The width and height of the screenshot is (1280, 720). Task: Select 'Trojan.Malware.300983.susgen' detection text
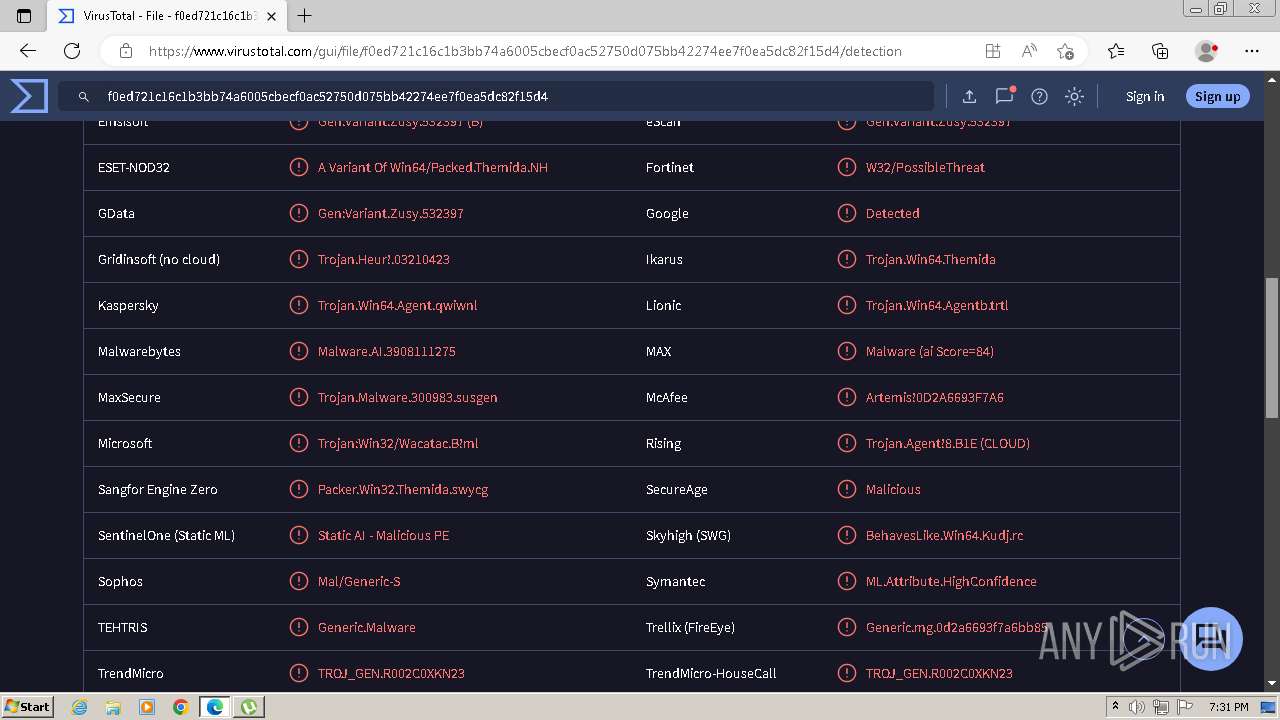(x=408, y=397)
